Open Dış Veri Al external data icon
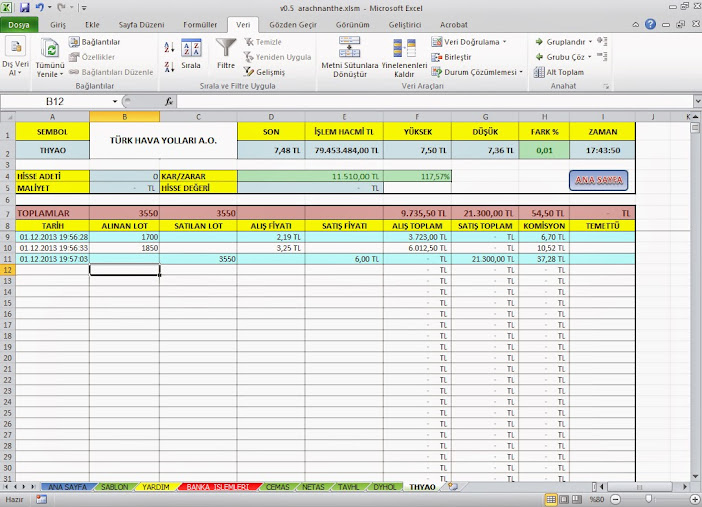This screenshot has width=702, height=507. tap(15, 46)
